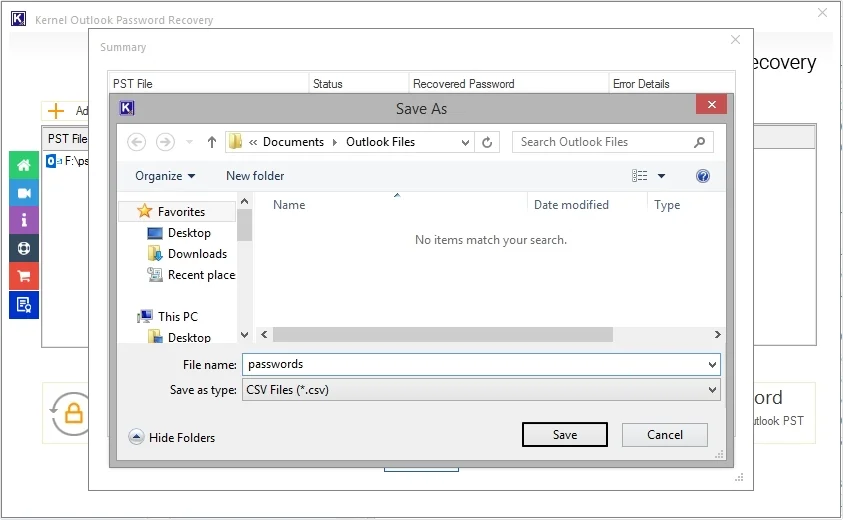The width and height of the screenshot is (843, 520).
Task: Click the change view layout icon
Action: [x=639, y=176]
